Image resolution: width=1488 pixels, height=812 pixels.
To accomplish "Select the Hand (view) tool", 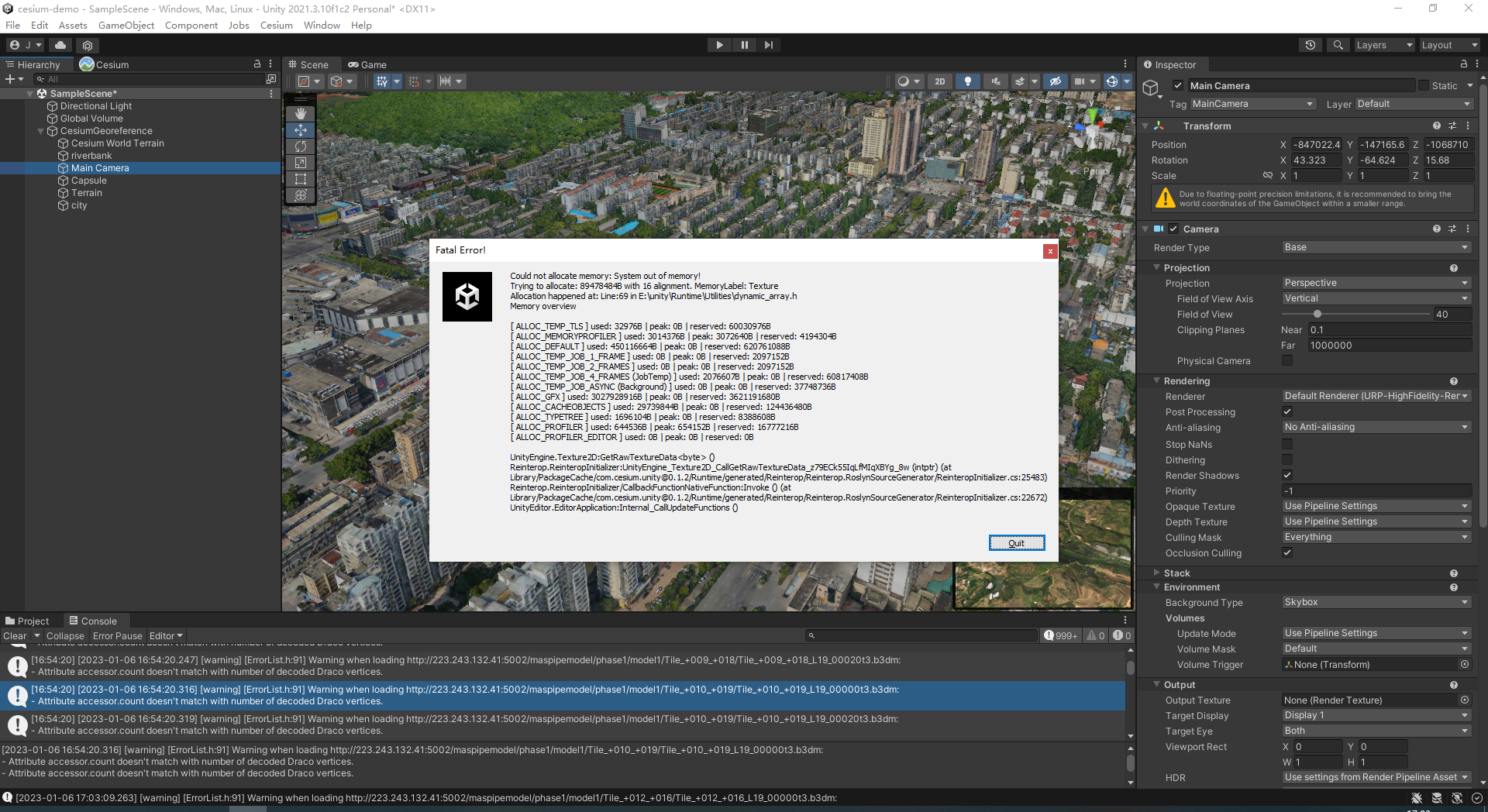I will 301,113.
